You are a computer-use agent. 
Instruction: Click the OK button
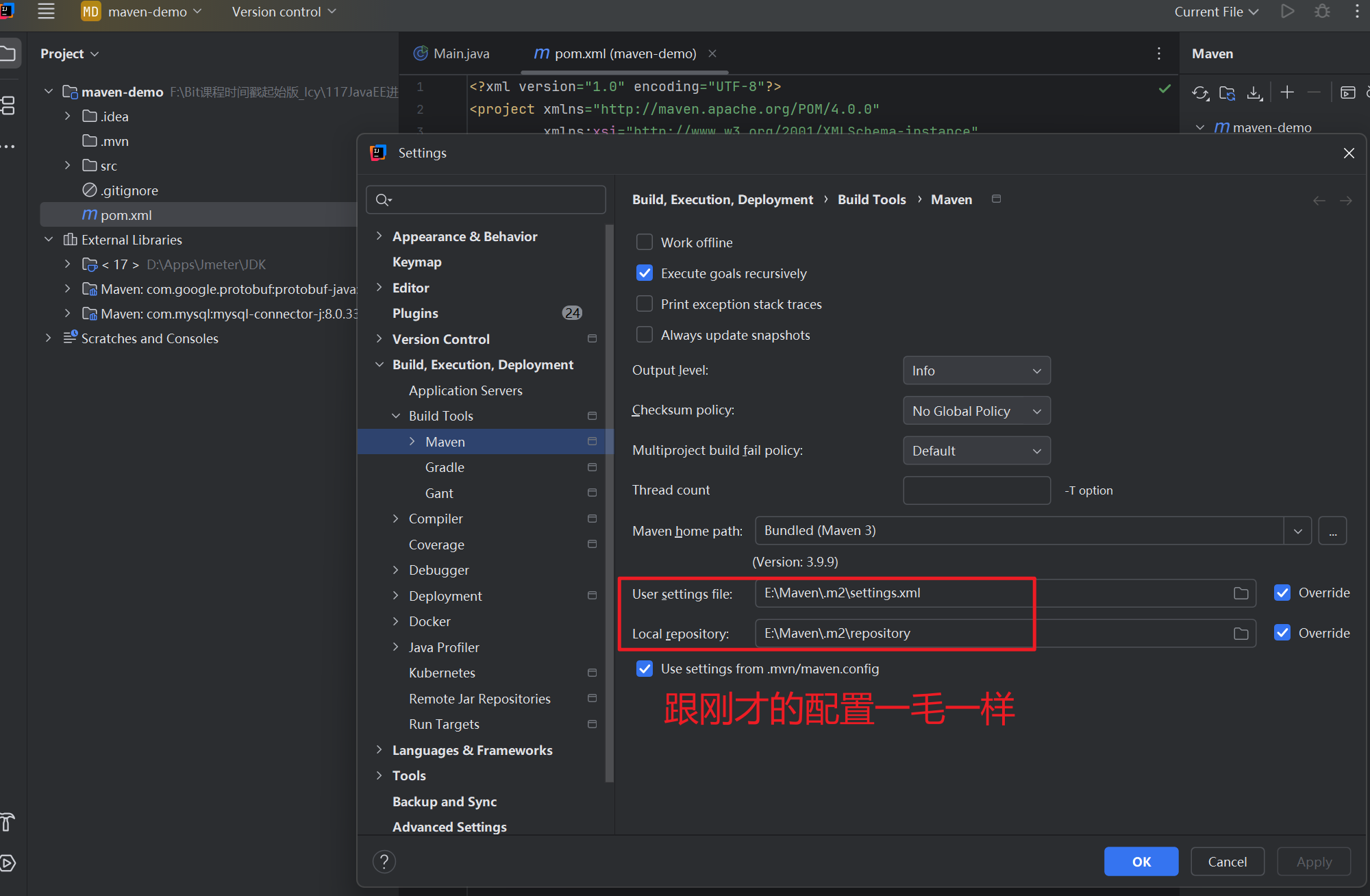[1141, 862]
